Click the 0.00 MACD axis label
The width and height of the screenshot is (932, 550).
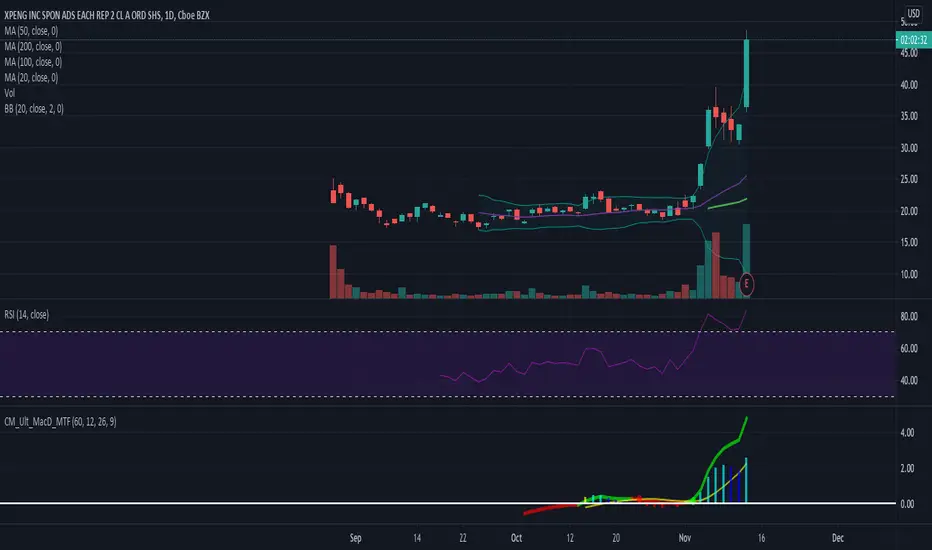coord(907,504)
